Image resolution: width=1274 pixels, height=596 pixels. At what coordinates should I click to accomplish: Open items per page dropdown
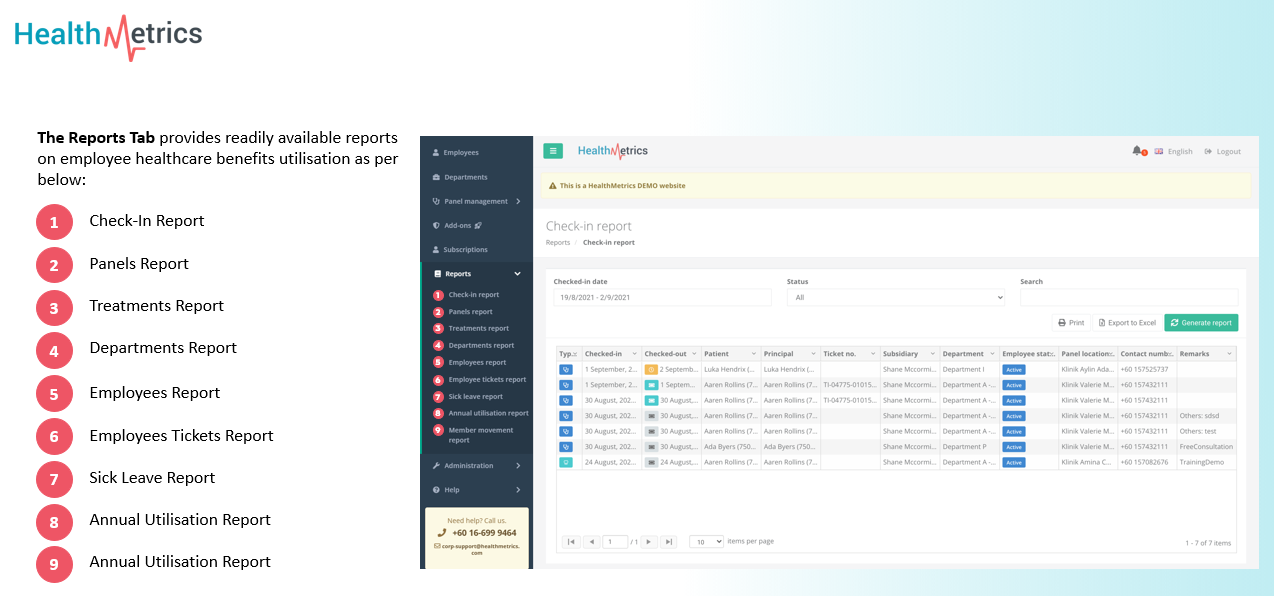tap(705, 542)
